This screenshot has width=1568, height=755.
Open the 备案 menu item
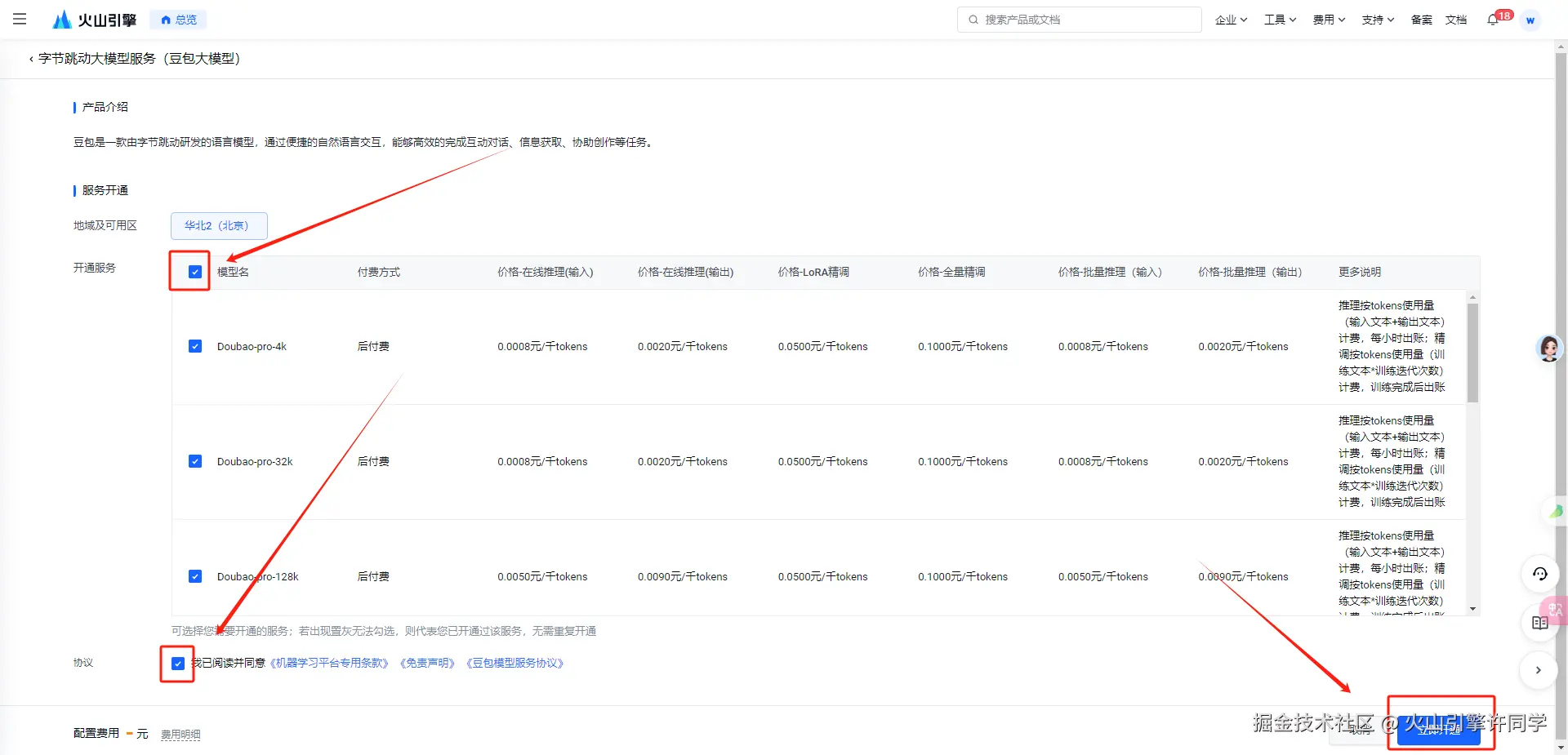(x=1421, y=20)
